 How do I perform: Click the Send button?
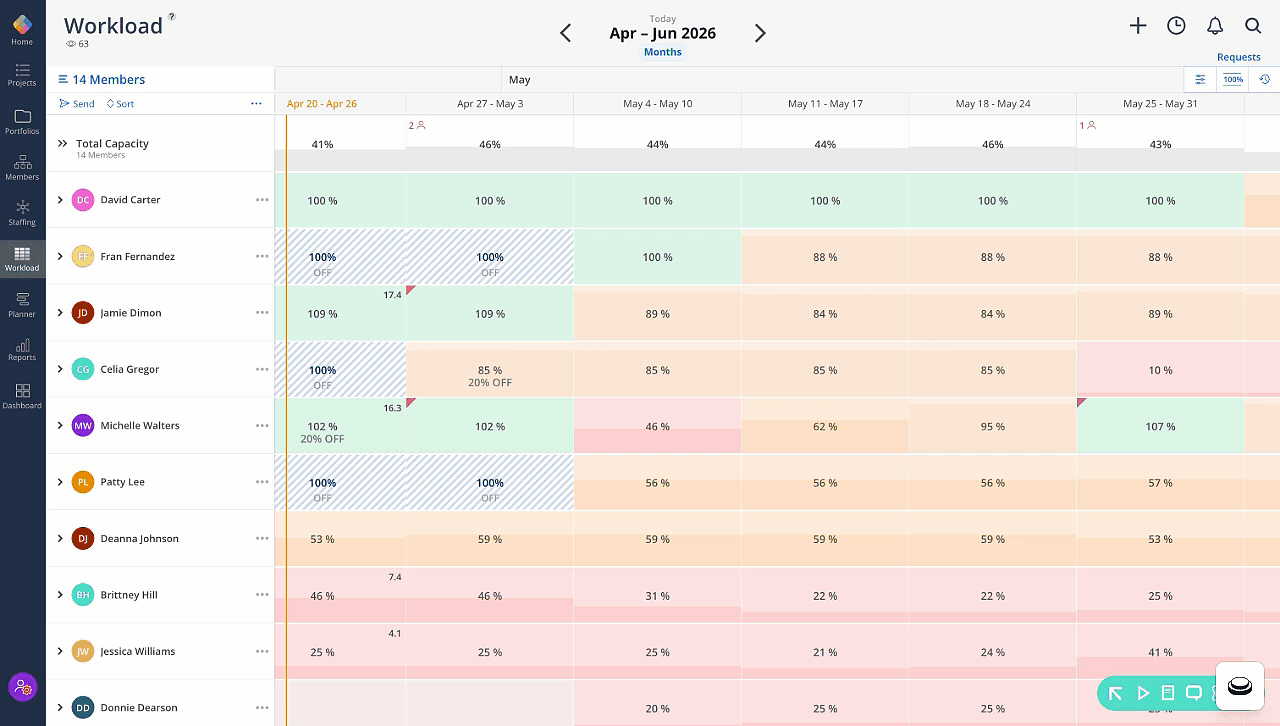[77, 104]
